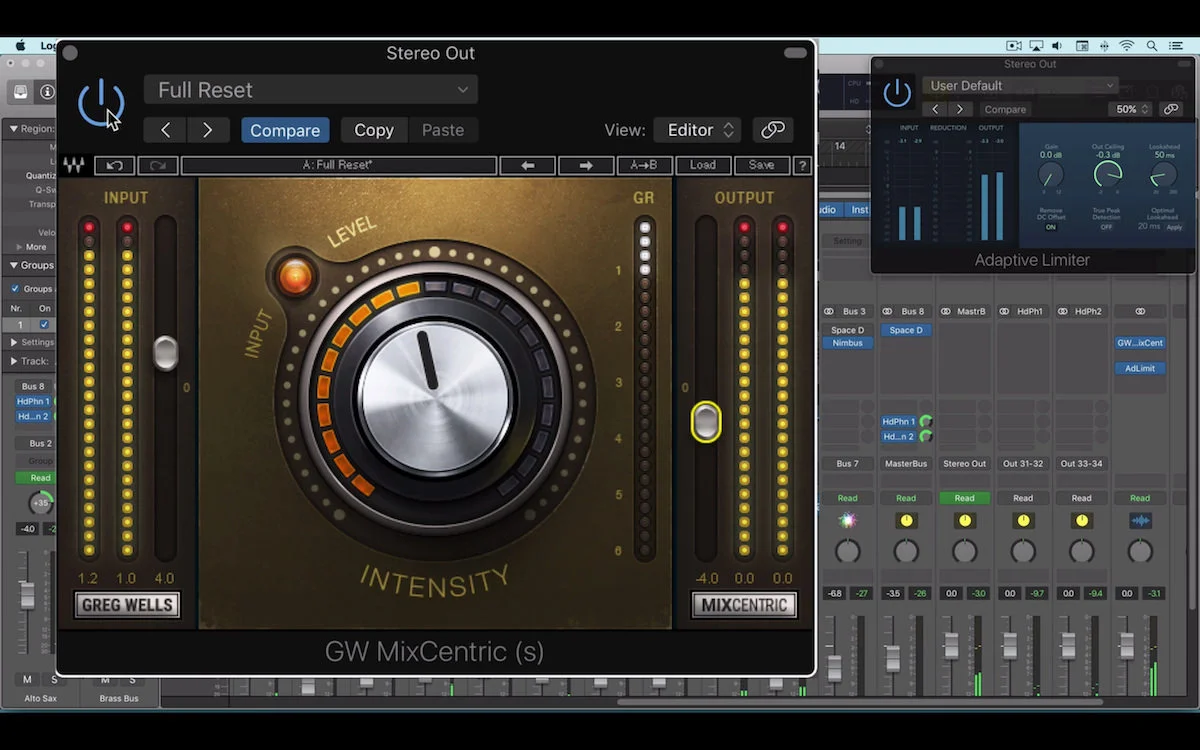1200x750 pixels.
Task: Click the grayed-out redo arrow icon
Action: tap(156, 165)
